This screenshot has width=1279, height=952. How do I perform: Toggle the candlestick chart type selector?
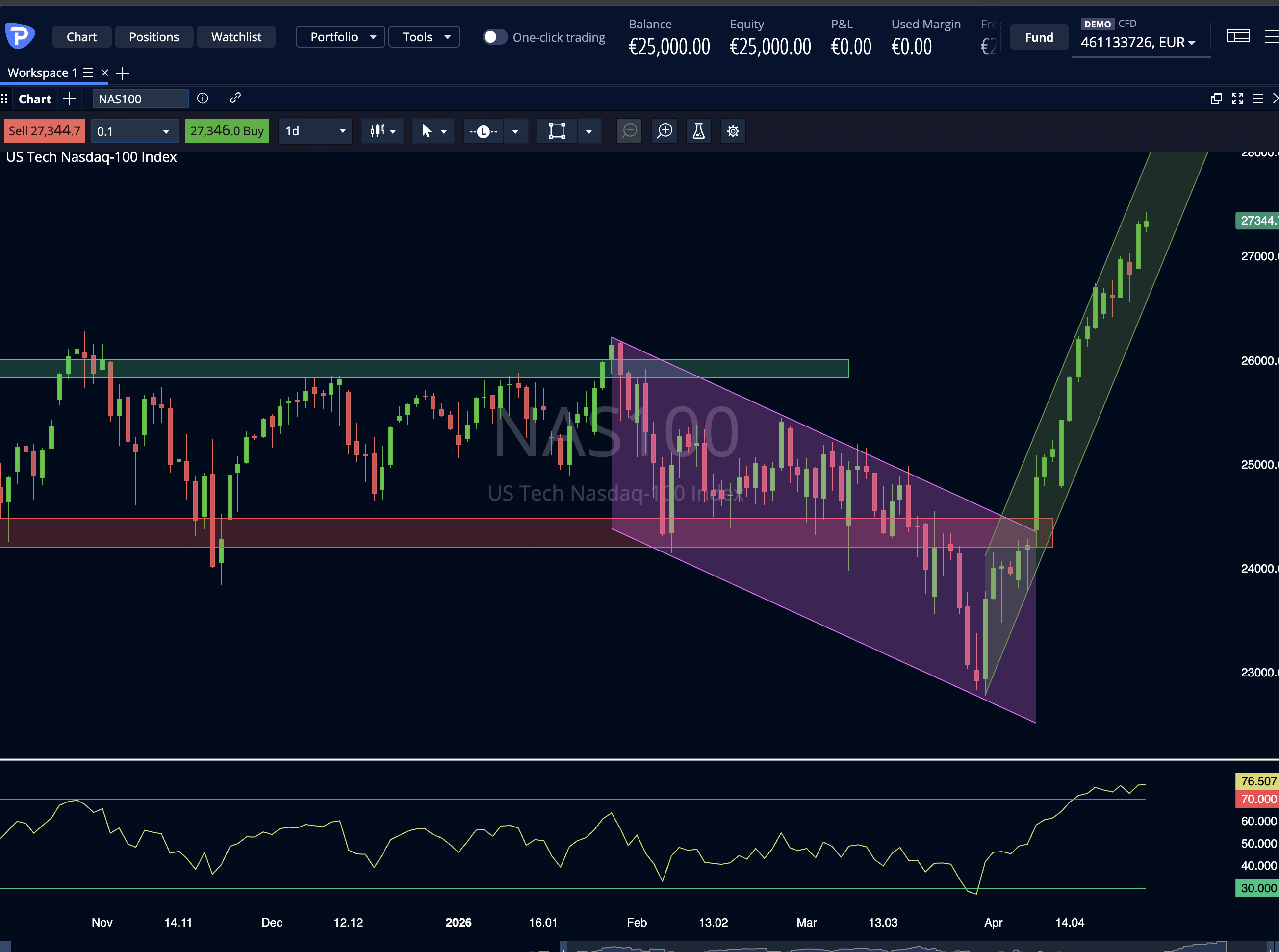pyautogui.click(x=382, y=131)
